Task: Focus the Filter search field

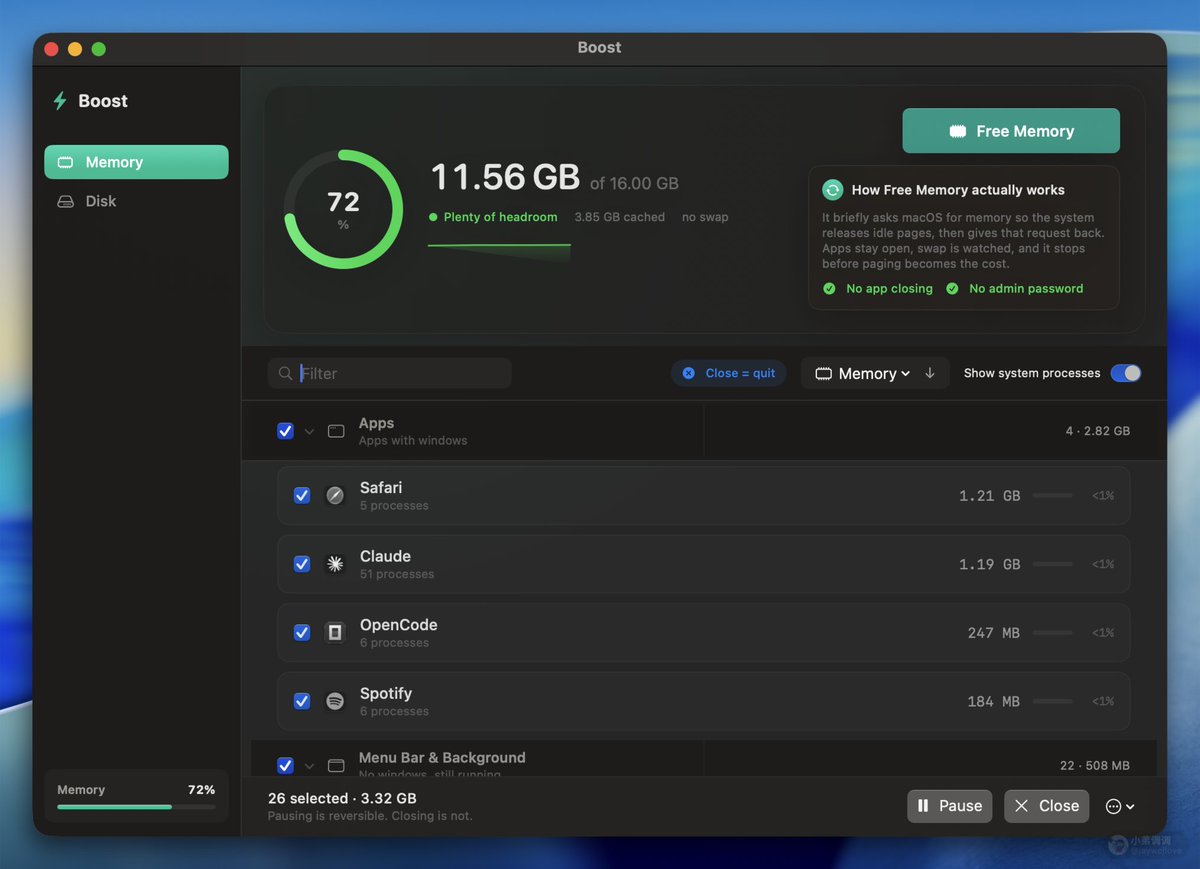Action: [x=390, y=373]
